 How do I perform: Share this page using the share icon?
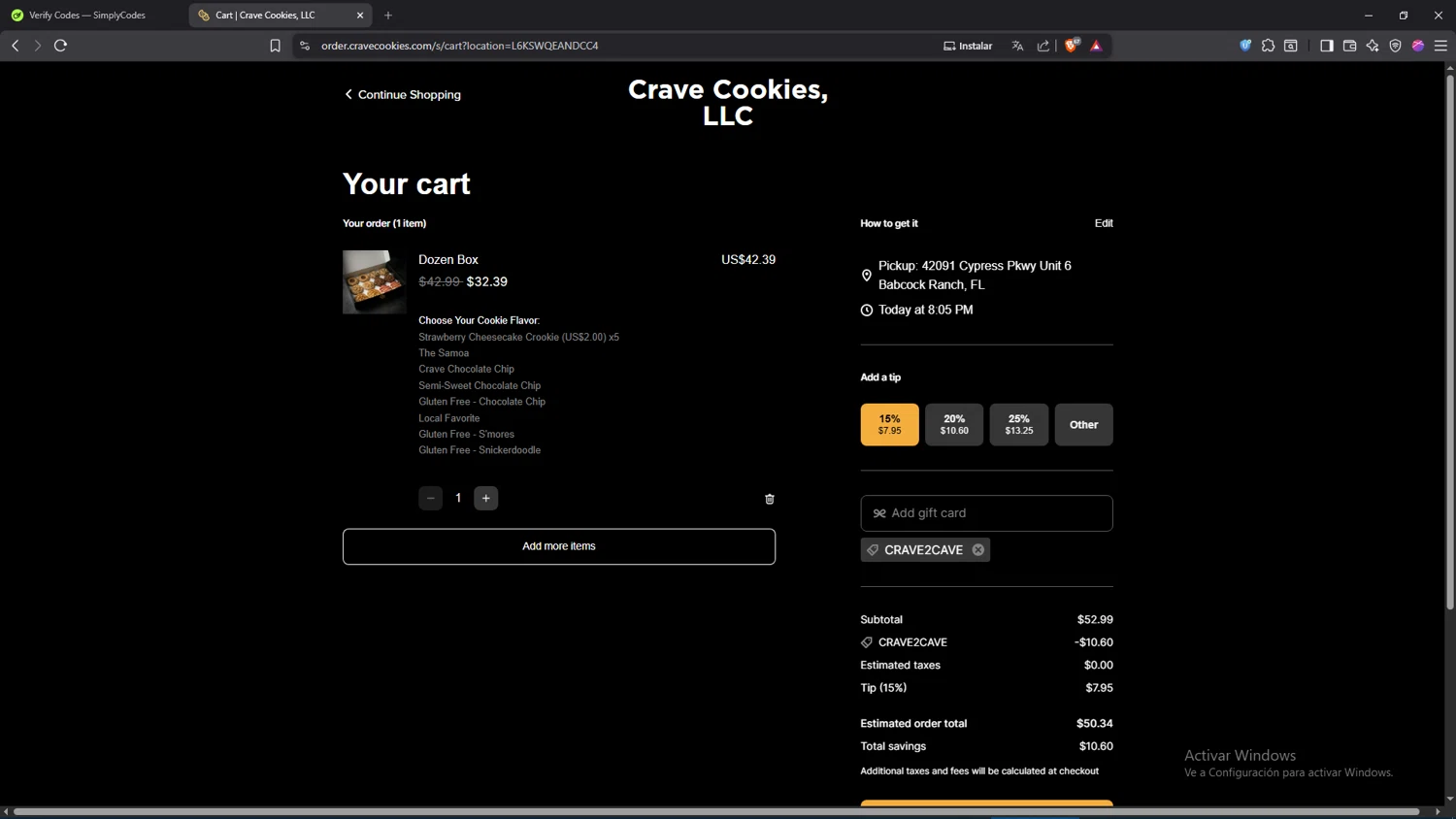[1043, 46]
